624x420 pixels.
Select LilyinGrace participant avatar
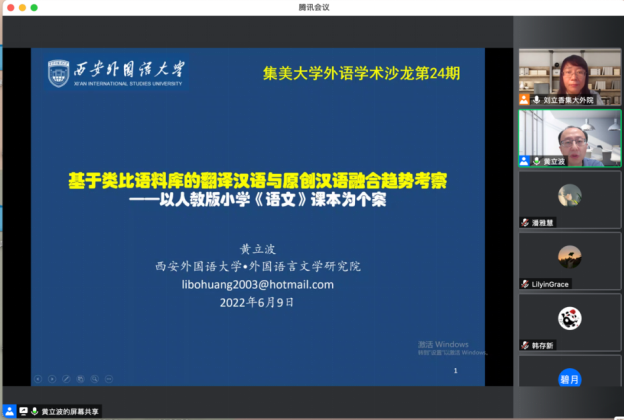coord(569,256)
